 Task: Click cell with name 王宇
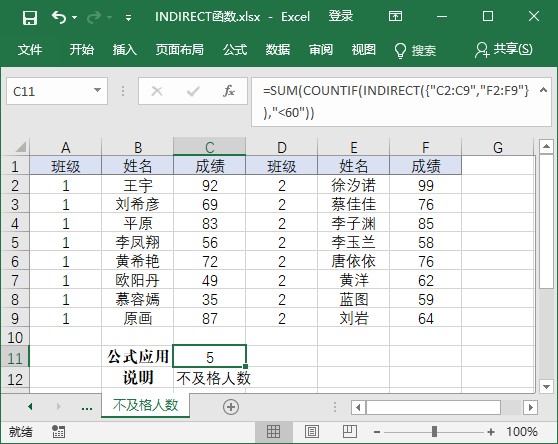click(137, 186)
